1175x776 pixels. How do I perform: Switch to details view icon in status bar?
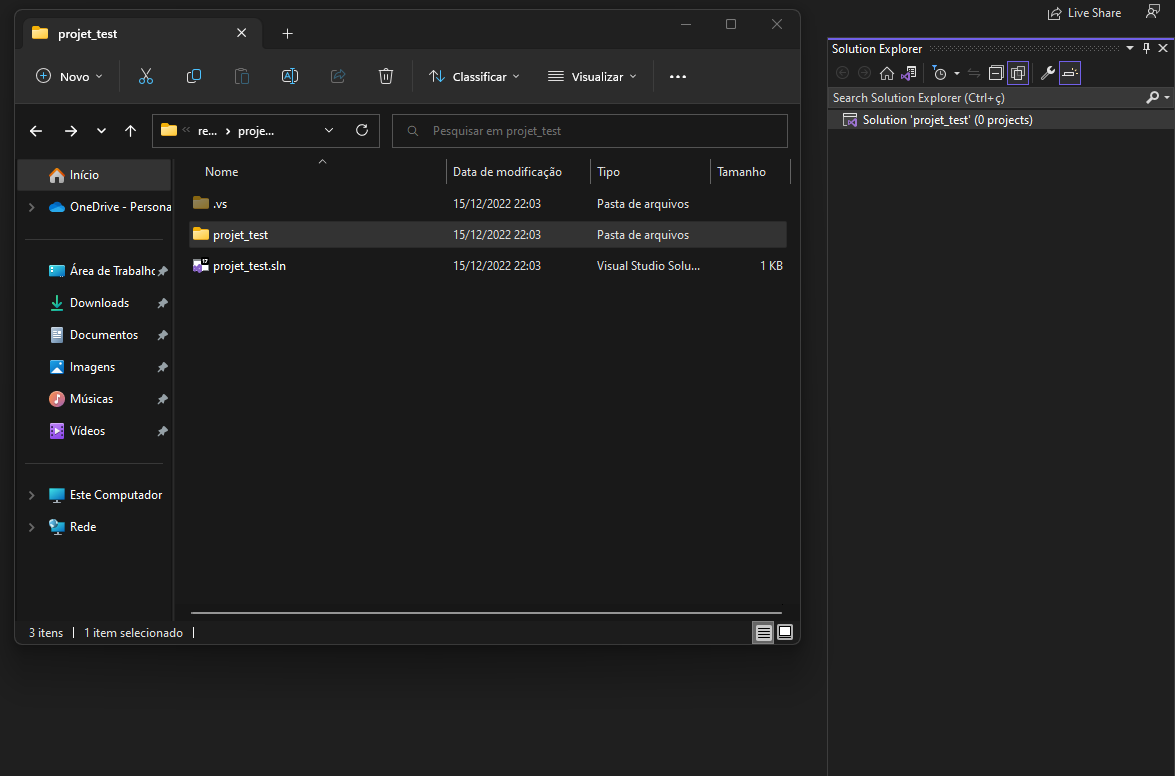763,633
